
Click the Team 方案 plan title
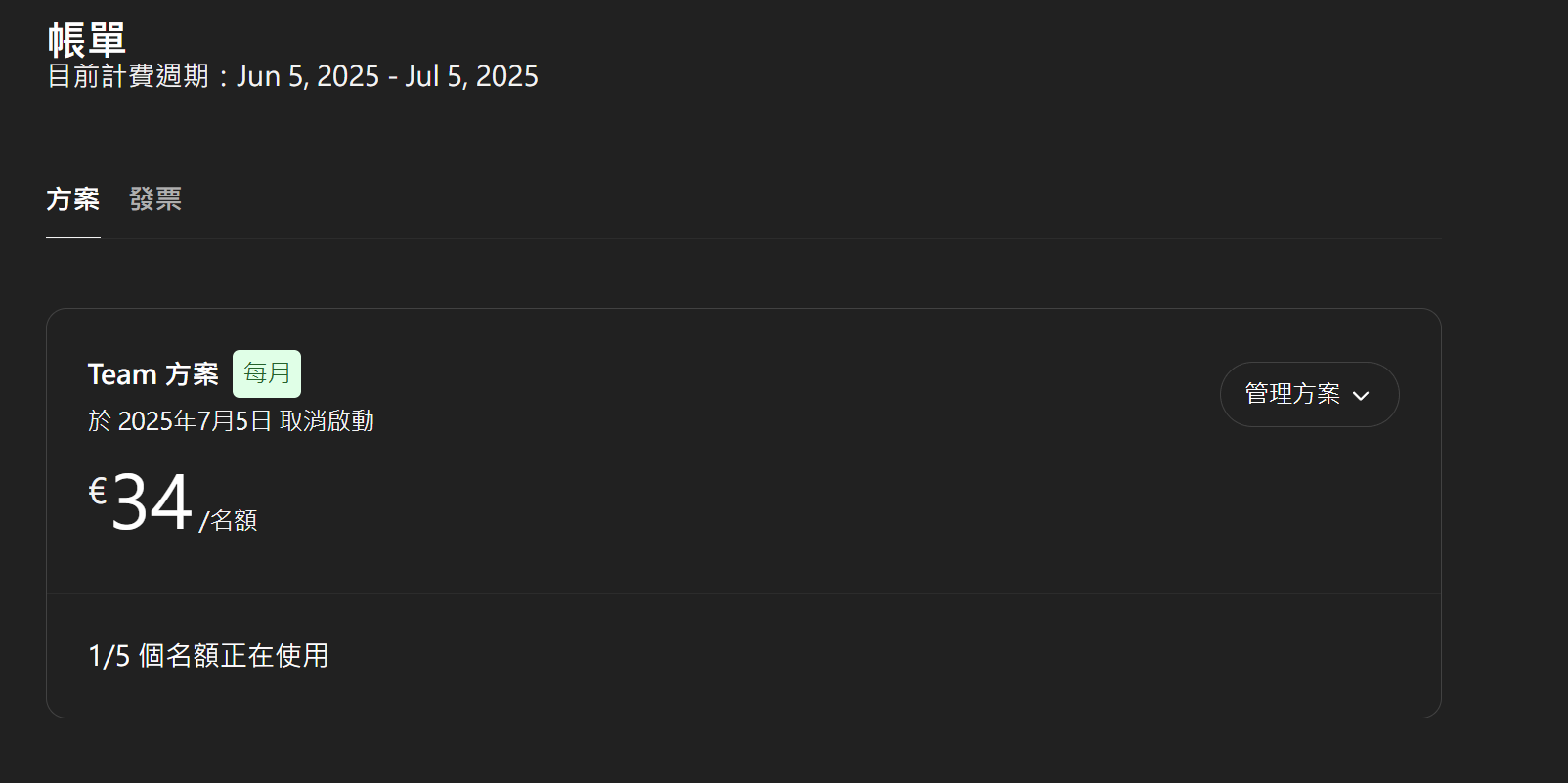point(153,374)
